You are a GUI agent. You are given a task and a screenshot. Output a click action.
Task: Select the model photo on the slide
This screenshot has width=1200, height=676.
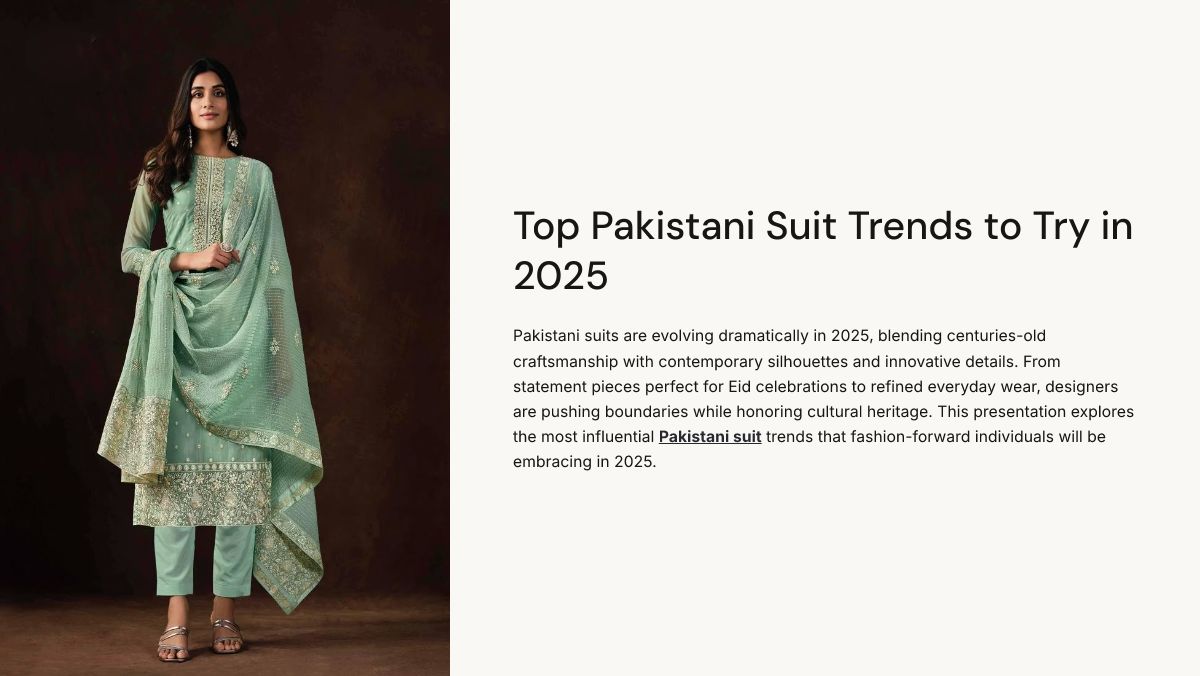click(x=225, y=338)
